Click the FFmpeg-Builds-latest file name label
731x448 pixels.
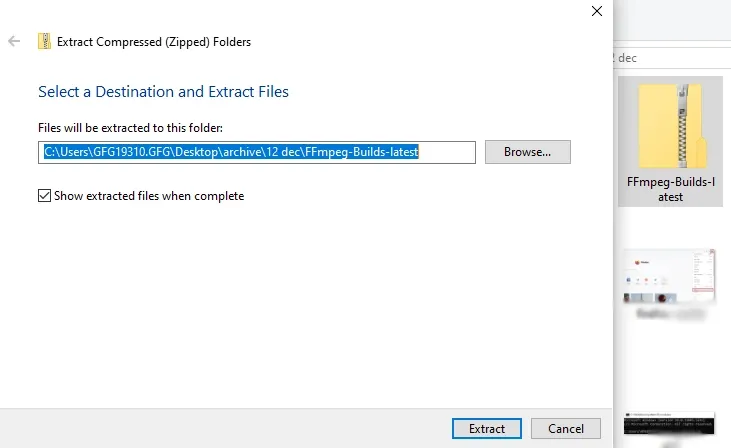click(670, 189)
